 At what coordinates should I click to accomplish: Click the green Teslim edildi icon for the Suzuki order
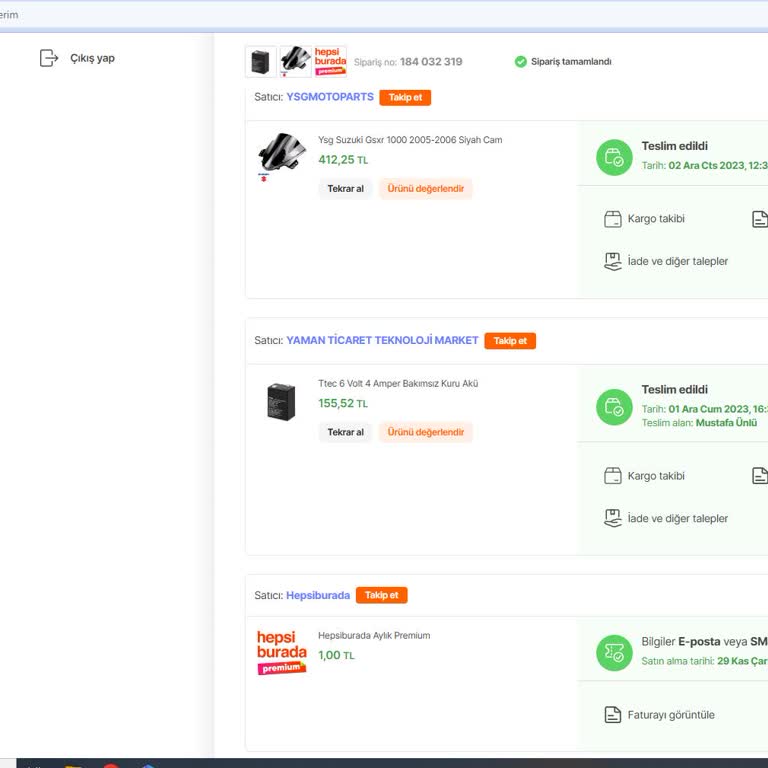[614, 157]
